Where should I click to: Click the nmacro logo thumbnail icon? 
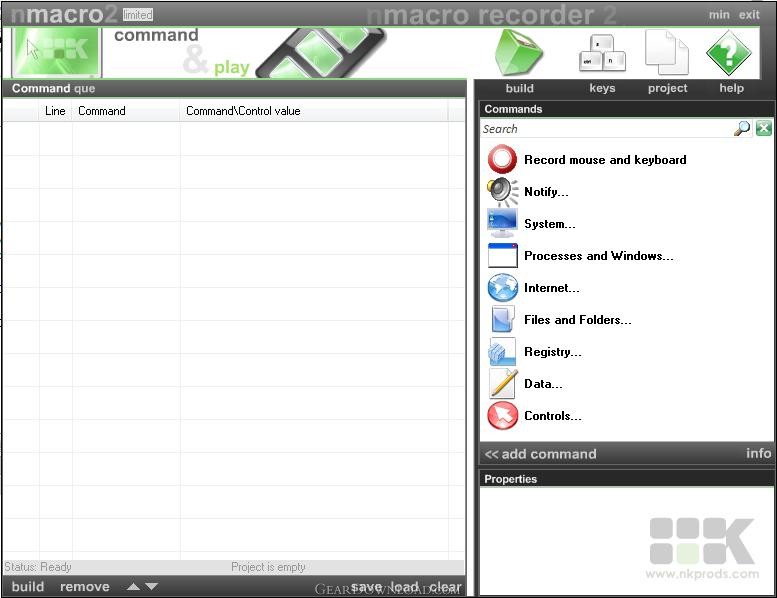coord(56,52)
